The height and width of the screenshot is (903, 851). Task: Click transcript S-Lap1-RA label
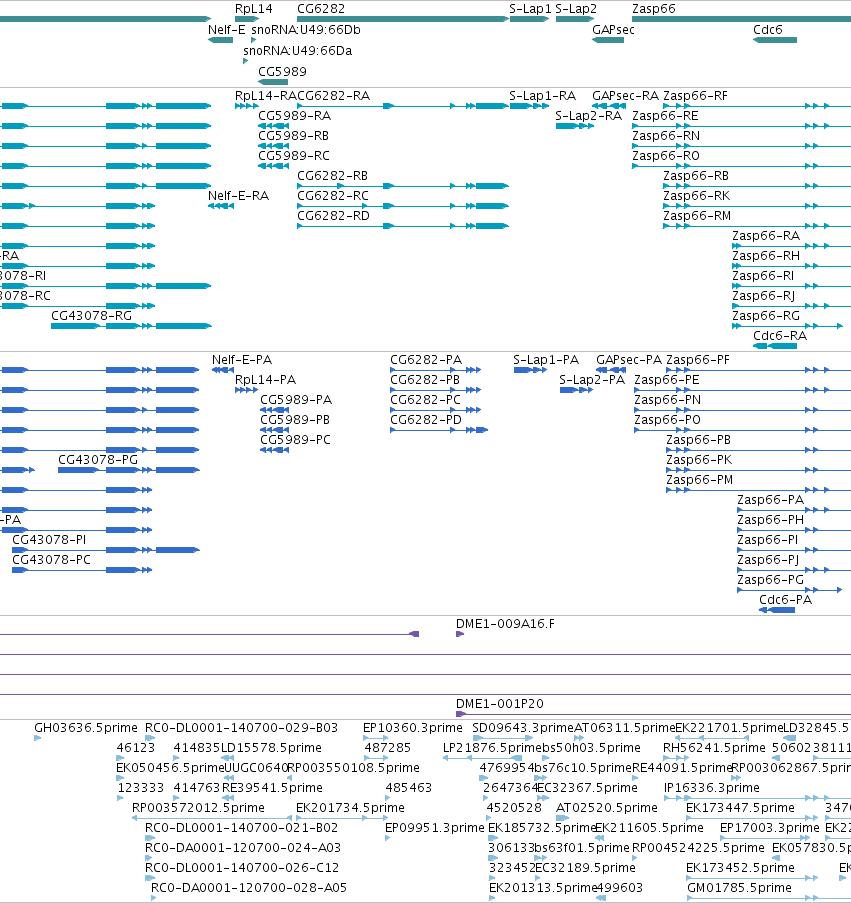(x=542, y=96)
